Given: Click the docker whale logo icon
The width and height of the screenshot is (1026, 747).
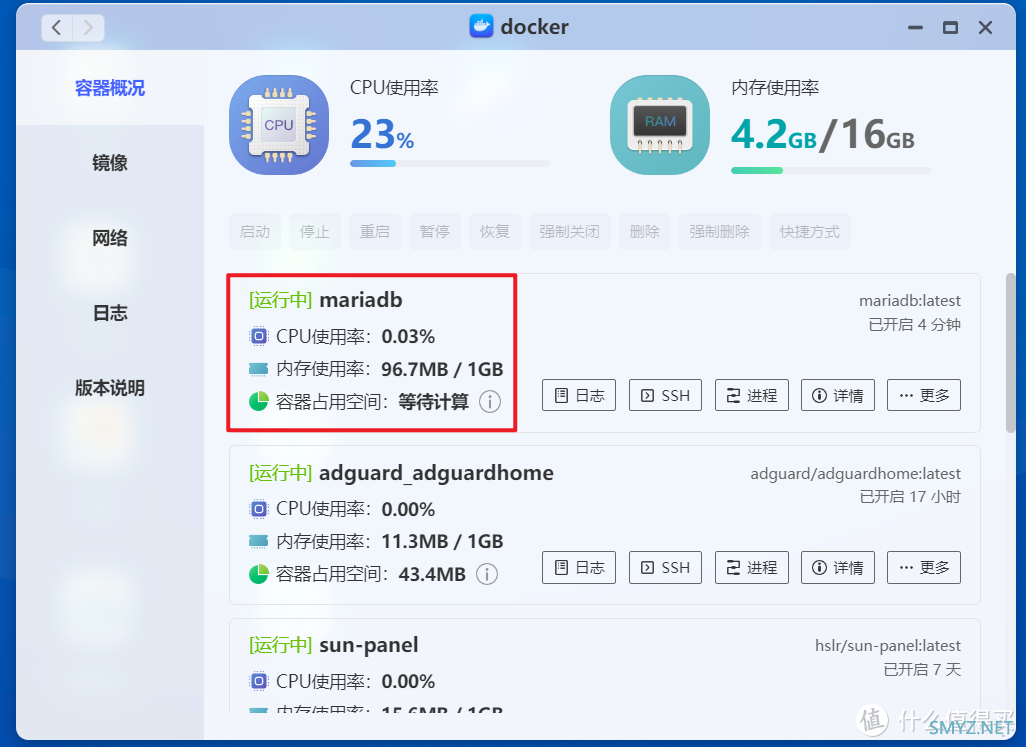Looking at the screenshot, I should [482, 27].
